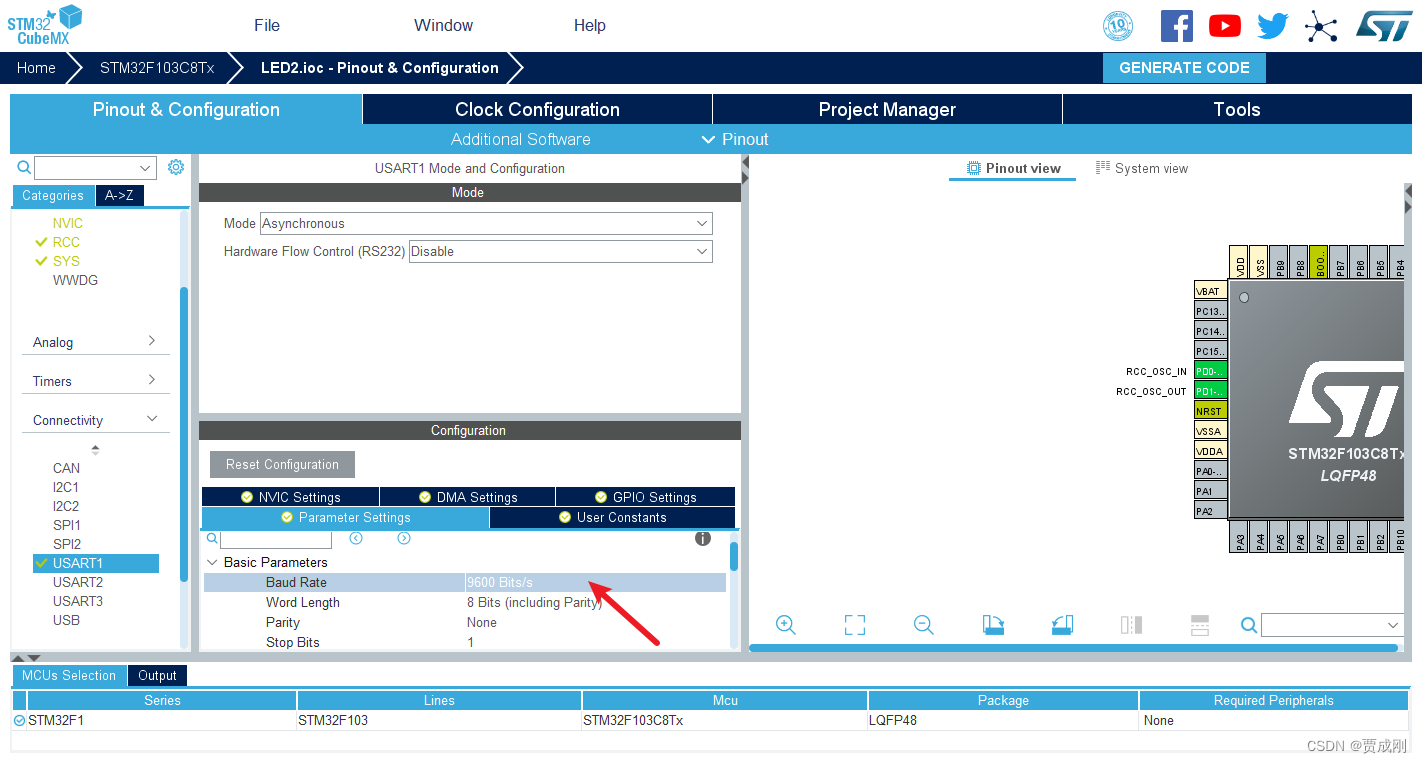The height and width of the screenshot is (763, 1422).
Task: Select USART2 in Connectivity list
Action: tap(78, 582)
